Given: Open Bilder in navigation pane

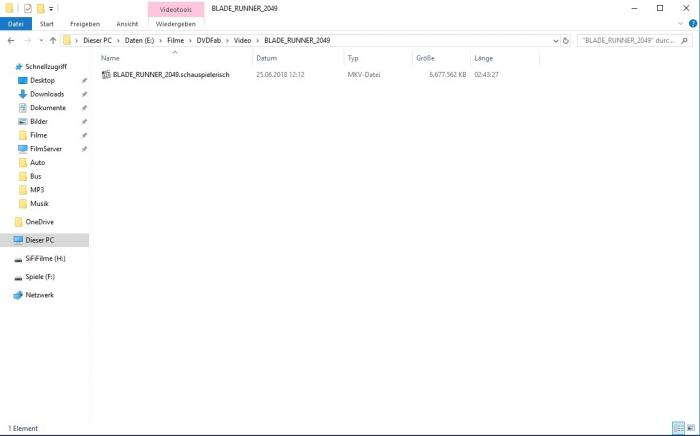Looking at the screenshot, I should pos(39,121).
